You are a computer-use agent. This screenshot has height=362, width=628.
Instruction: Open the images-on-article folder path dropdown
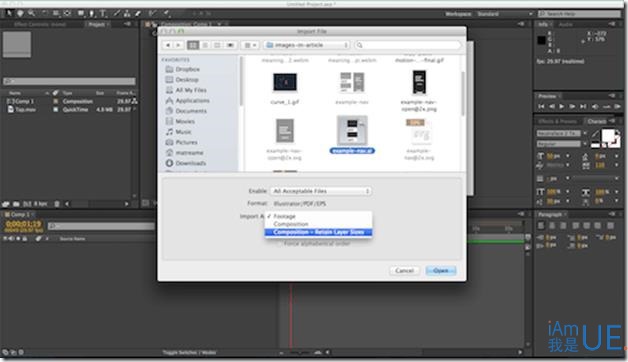[307, 45]
